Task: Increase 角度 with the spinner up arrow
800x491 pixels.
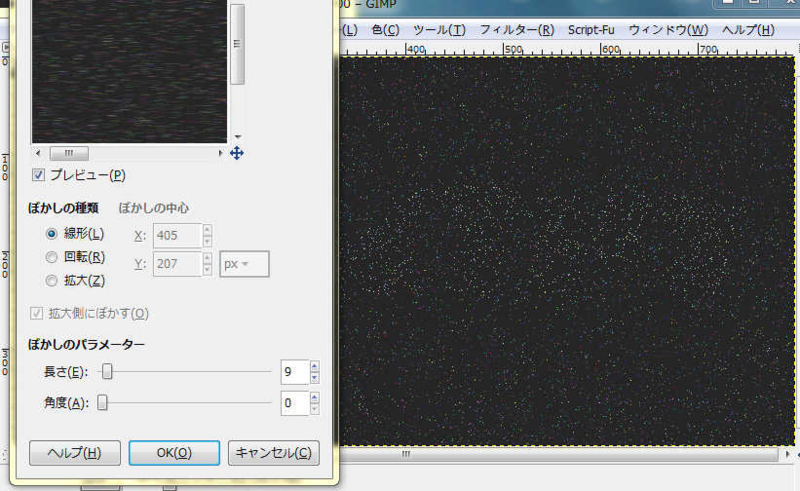Action: pyautogui.click(x=314, y=398)
